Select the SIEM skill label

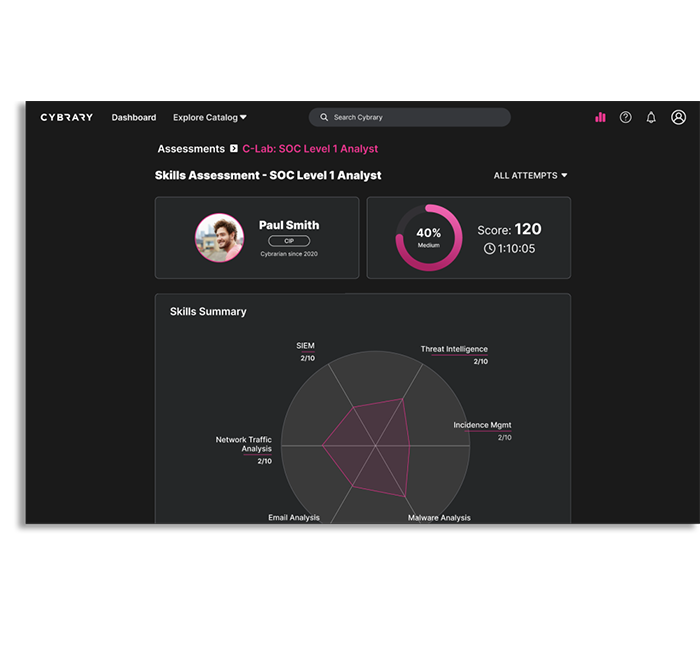[305, 346]
